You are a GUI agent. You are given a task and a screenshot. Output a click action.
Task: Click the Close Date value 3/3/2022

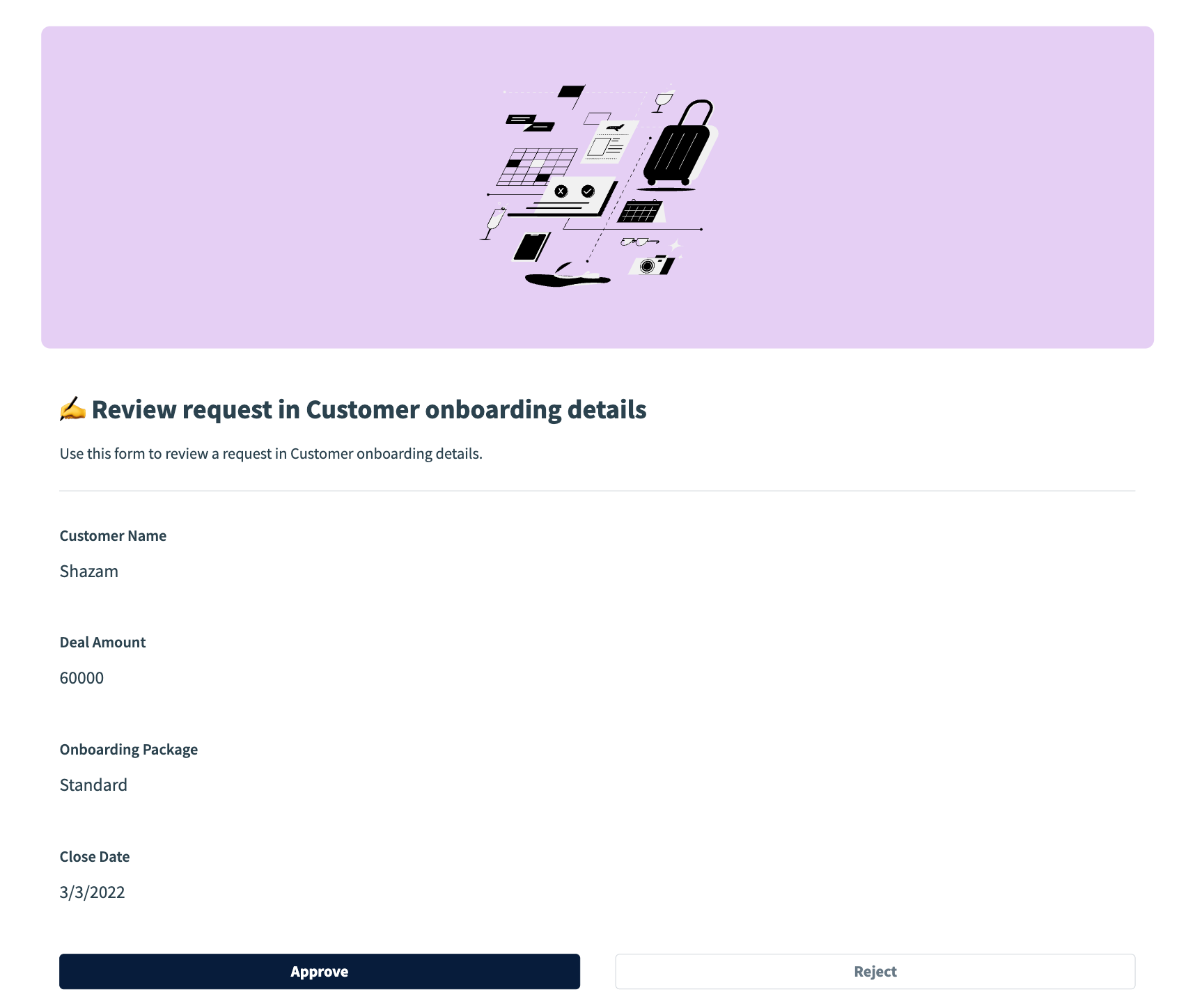point(92,892)
